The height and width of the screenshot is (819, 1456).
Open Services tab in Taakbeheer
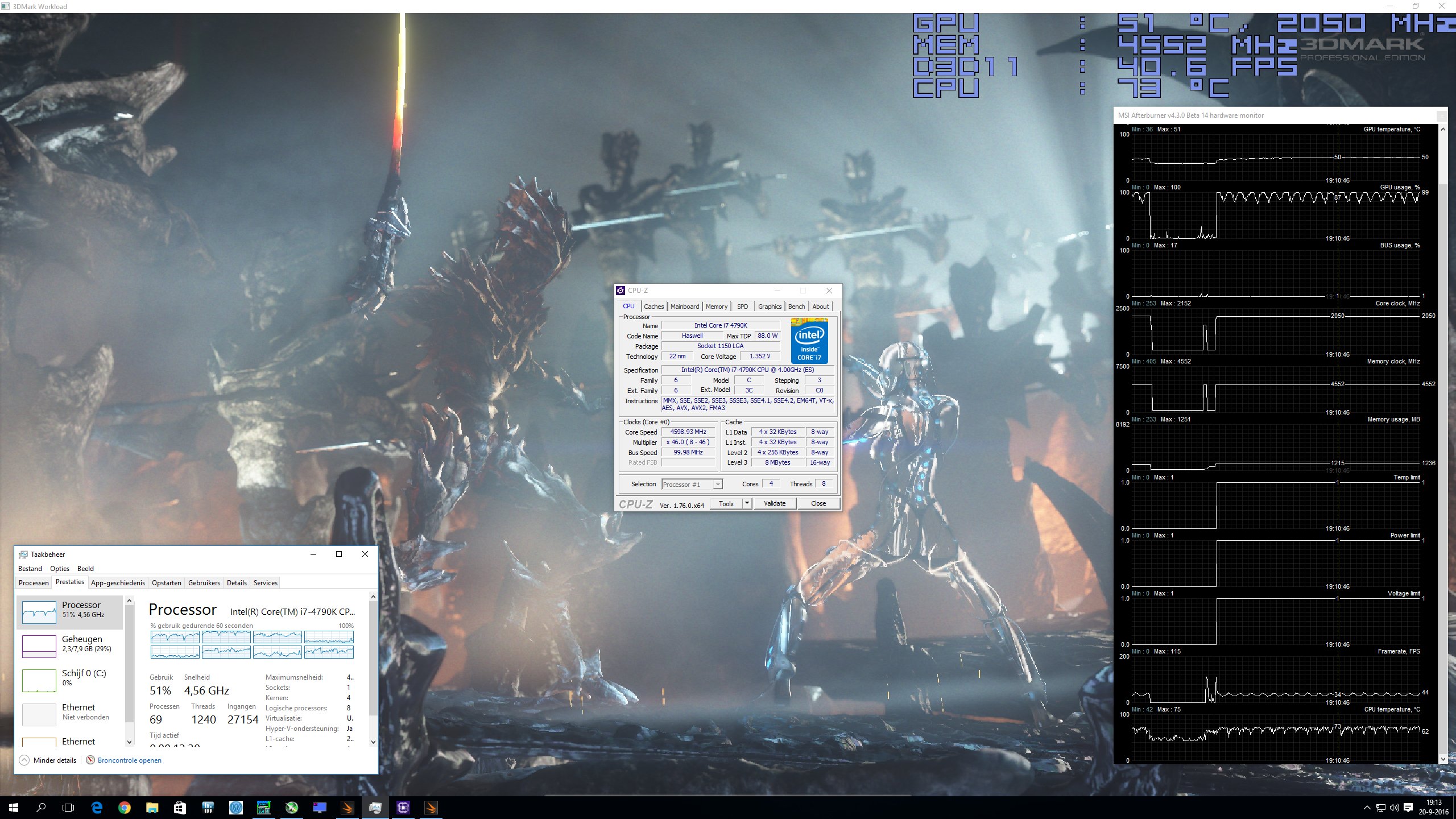[266, 583]
